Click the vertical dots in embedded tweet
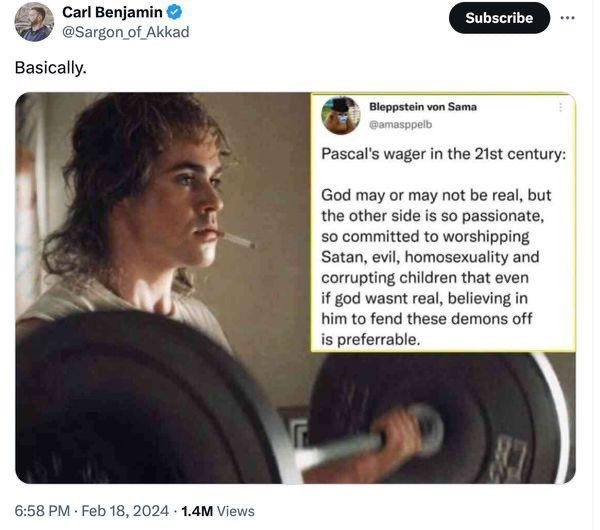The width and height of the screenshot is (600, 530). click(x=561, y=107)
